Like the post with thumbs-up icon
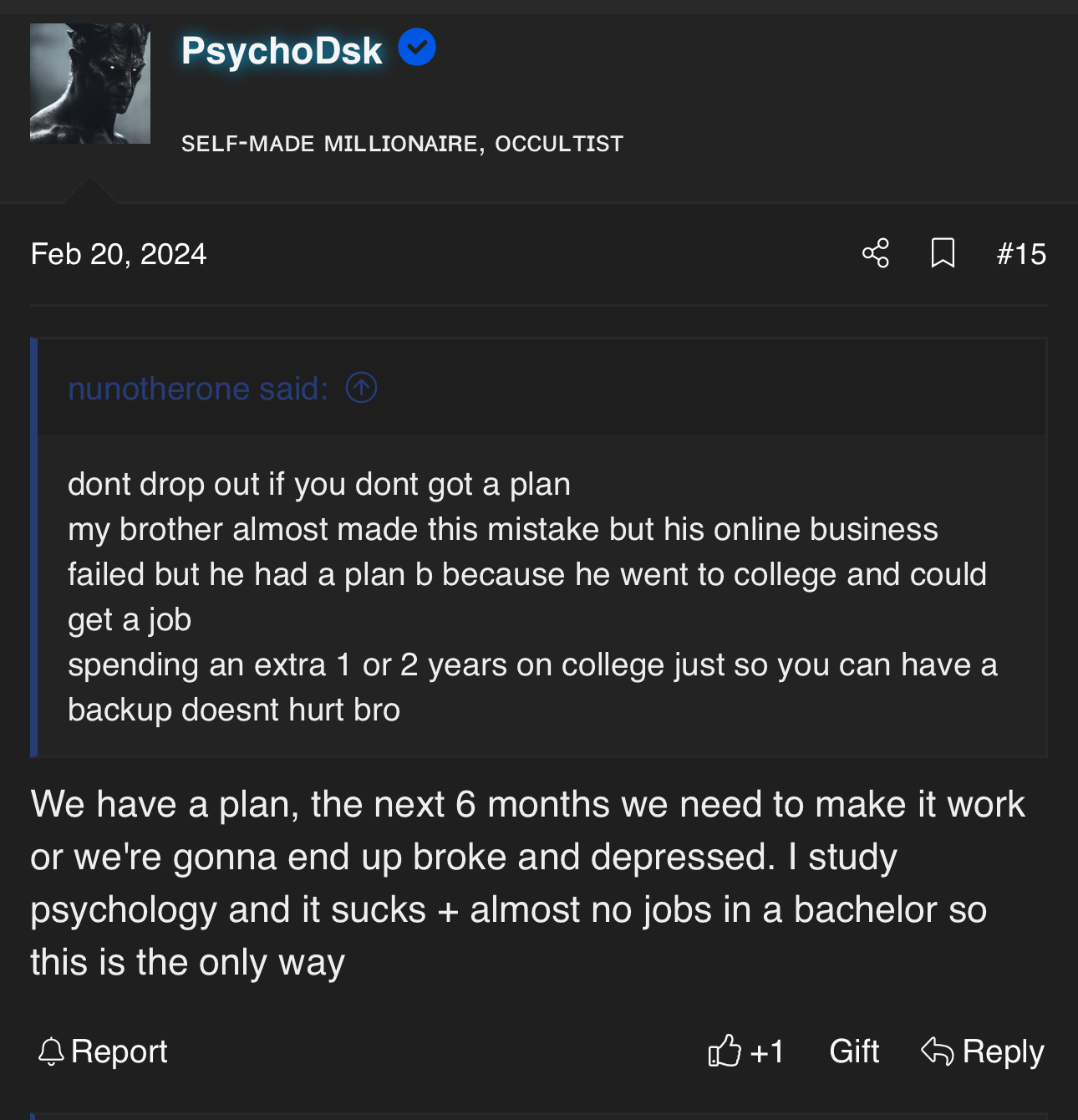Screen dimensions: 1078x1120 pyautogui.click(x=725, y=1051)
